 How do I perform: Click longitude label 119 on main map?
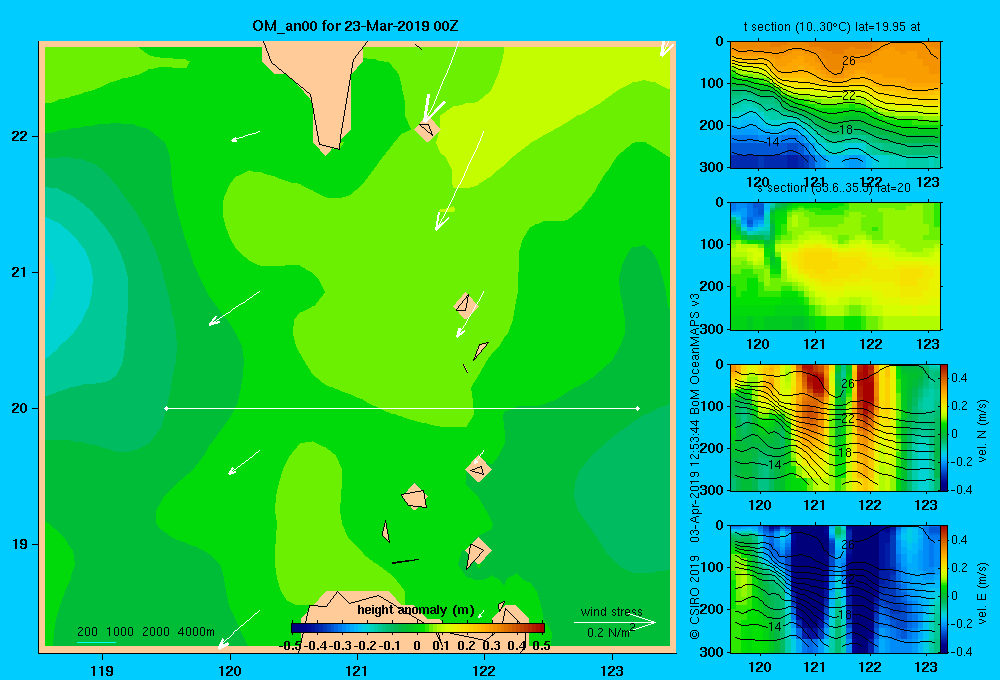point(102,671)
